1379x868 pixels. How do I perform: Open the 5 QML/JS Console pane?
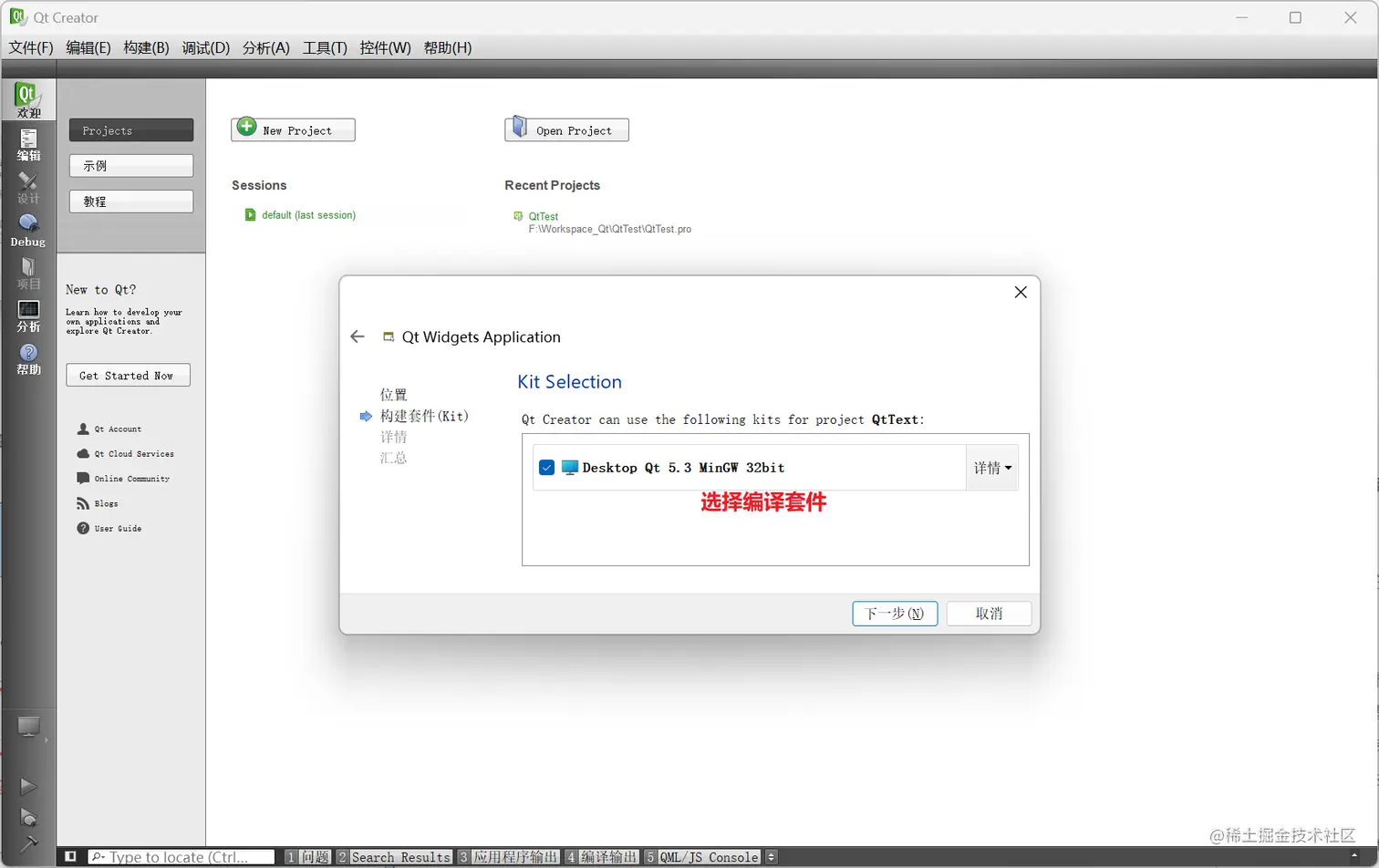(702, 857)
